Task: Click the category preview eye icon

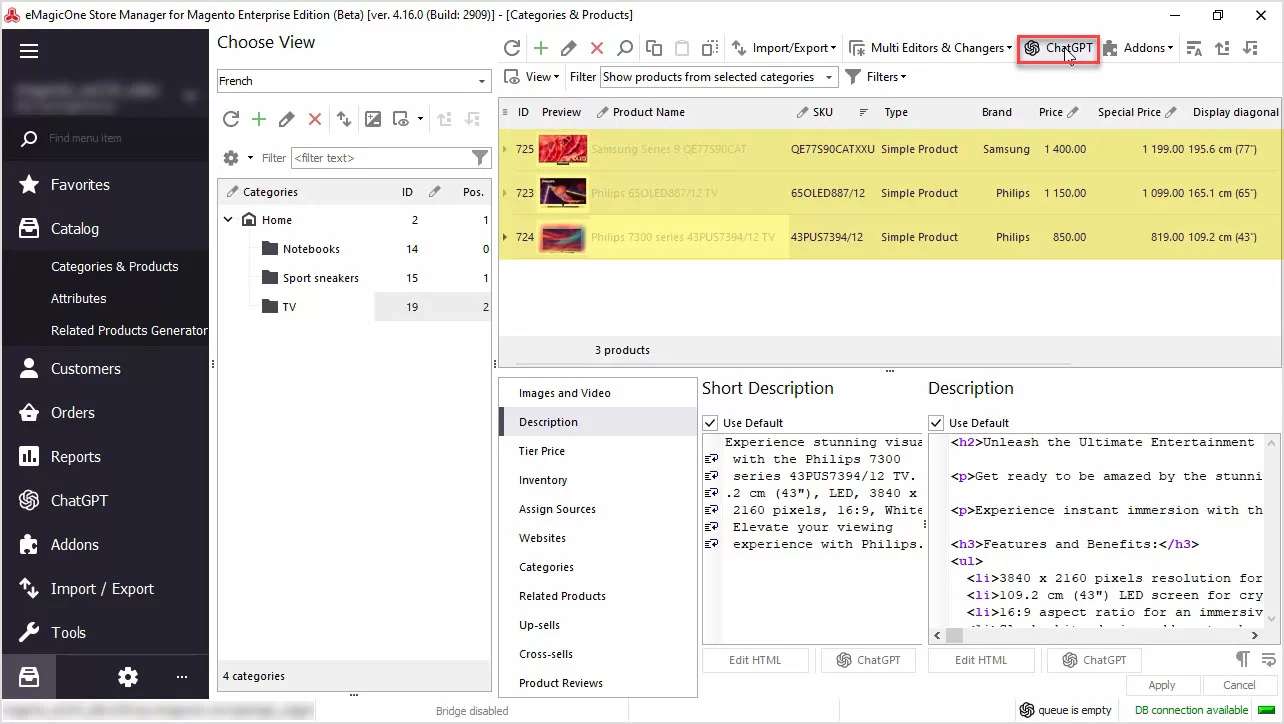Action: tap(402, 119)
